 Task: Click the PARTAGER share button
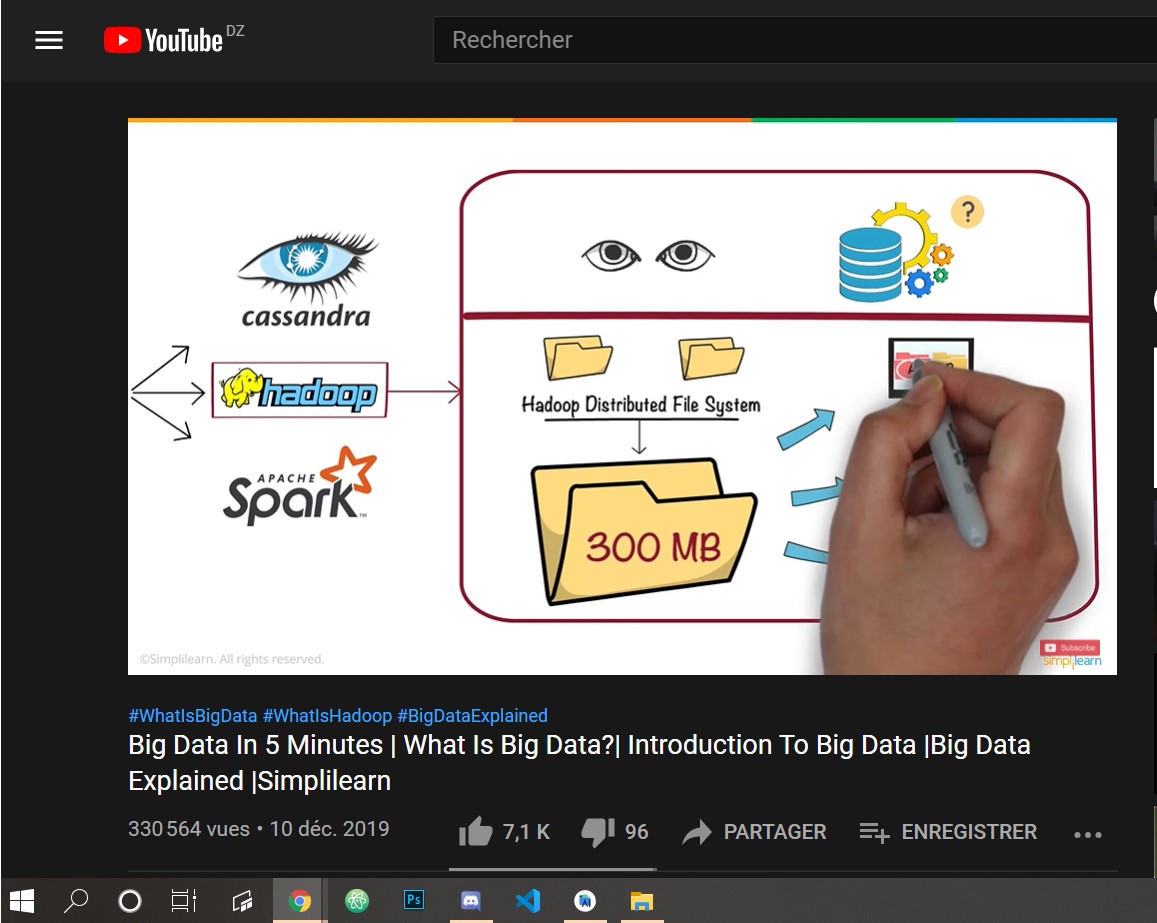[x=754, y=832]
